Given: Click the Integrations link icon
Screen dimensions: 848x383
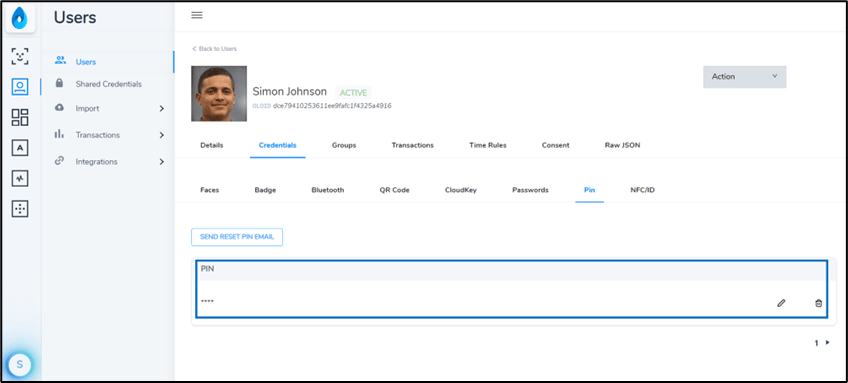Looking at the screenshot, I should click(x=59, y=161).
